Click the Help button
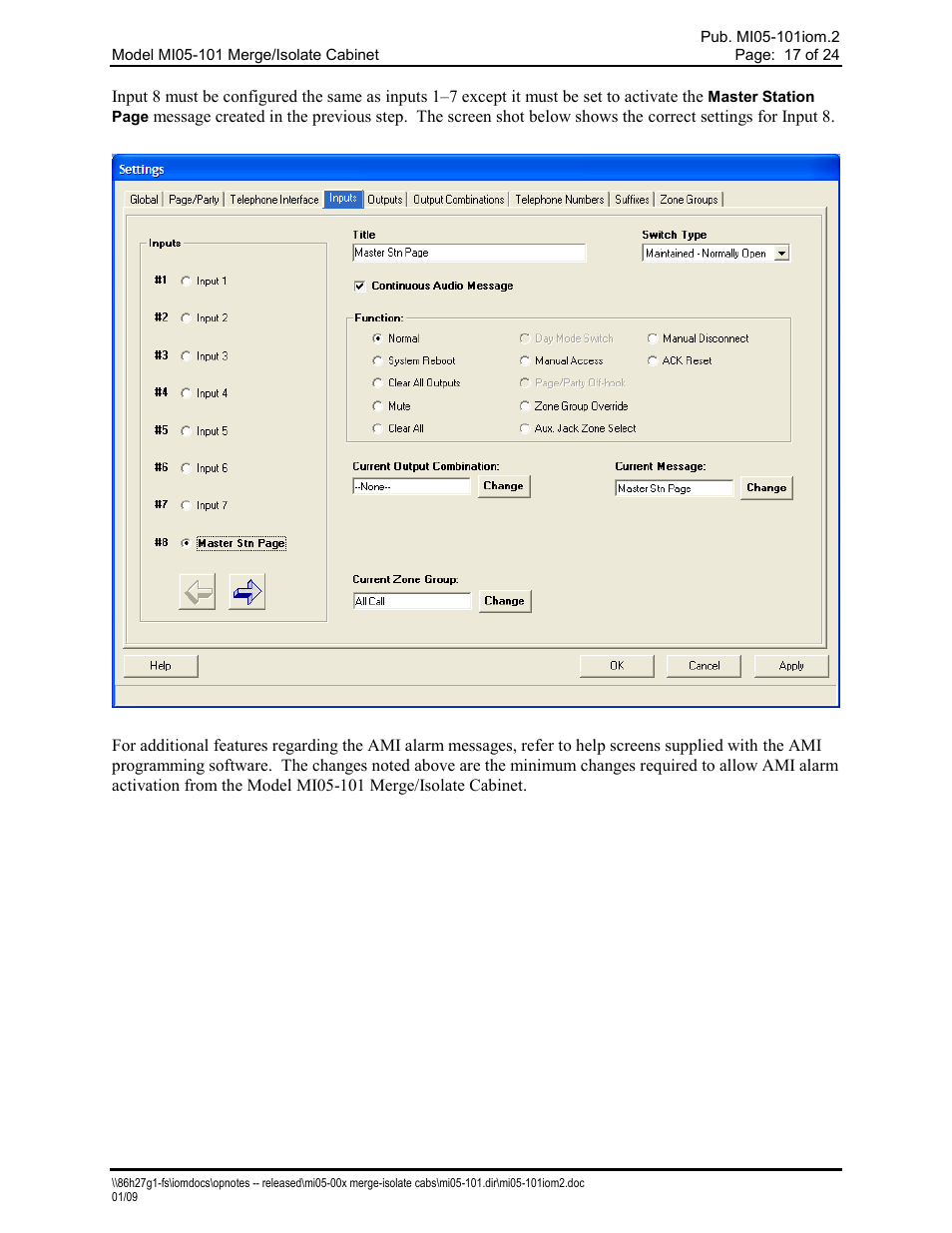952x1233 pixels. [161, 666]
